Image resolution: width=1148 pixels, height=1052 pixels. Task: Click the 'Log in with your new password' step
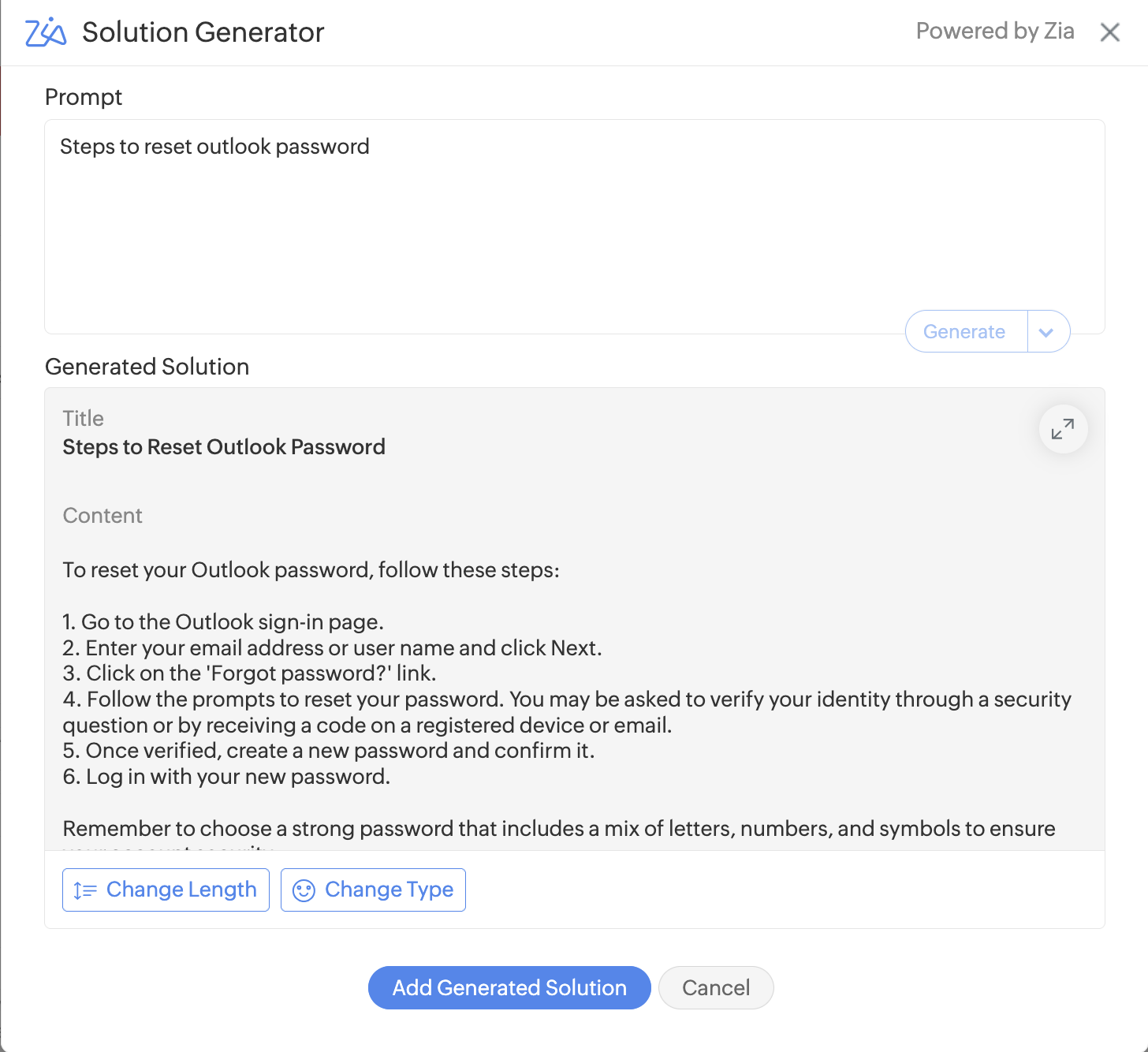coord(226,777)
